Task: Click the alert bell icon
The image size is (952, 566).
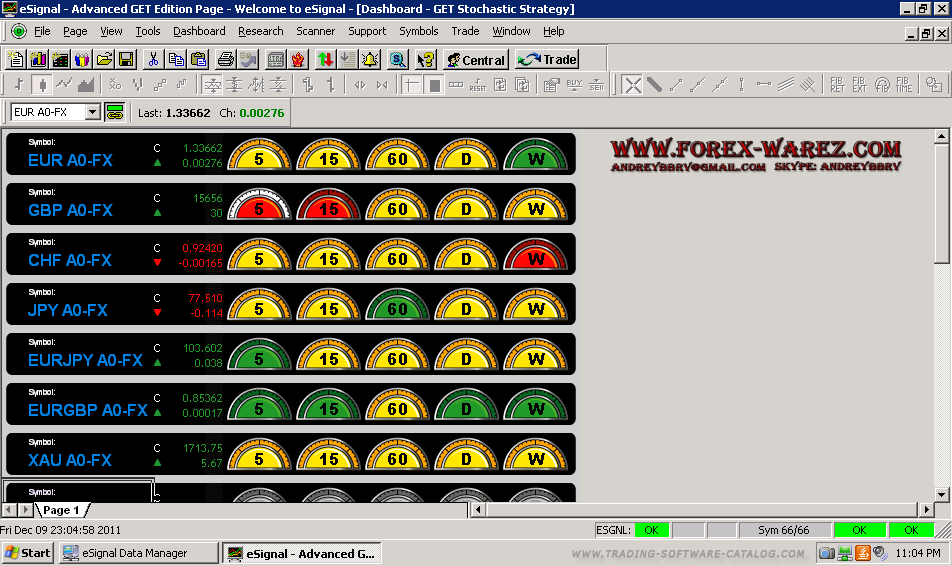Action: [x=370, y=59]
